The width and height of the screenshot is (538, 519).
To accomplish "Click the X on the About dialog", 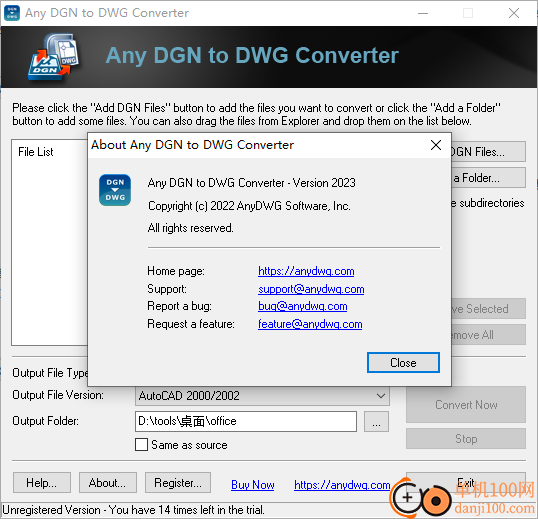I will point(436,145).
